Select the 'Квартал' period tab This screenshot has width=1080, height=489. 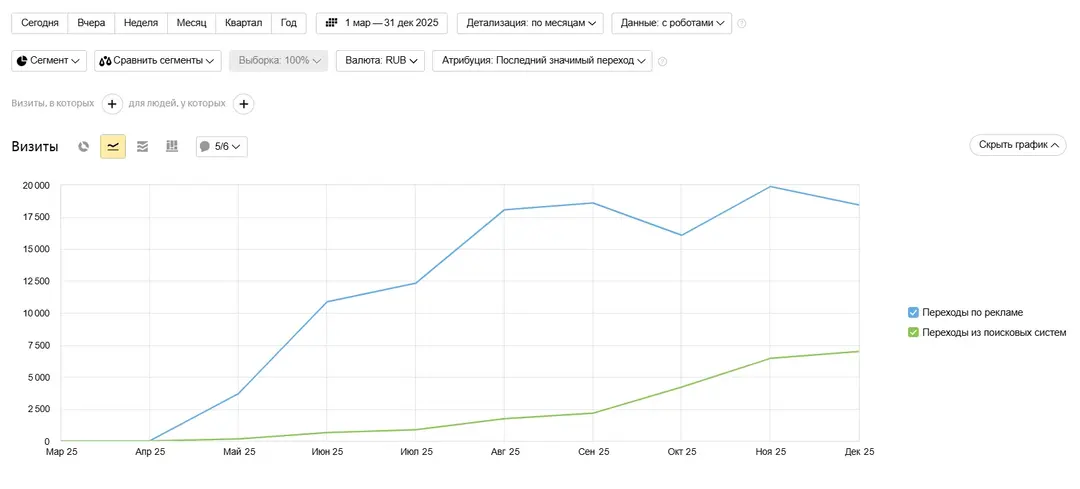pyautogui.click(x=244, y=23)
